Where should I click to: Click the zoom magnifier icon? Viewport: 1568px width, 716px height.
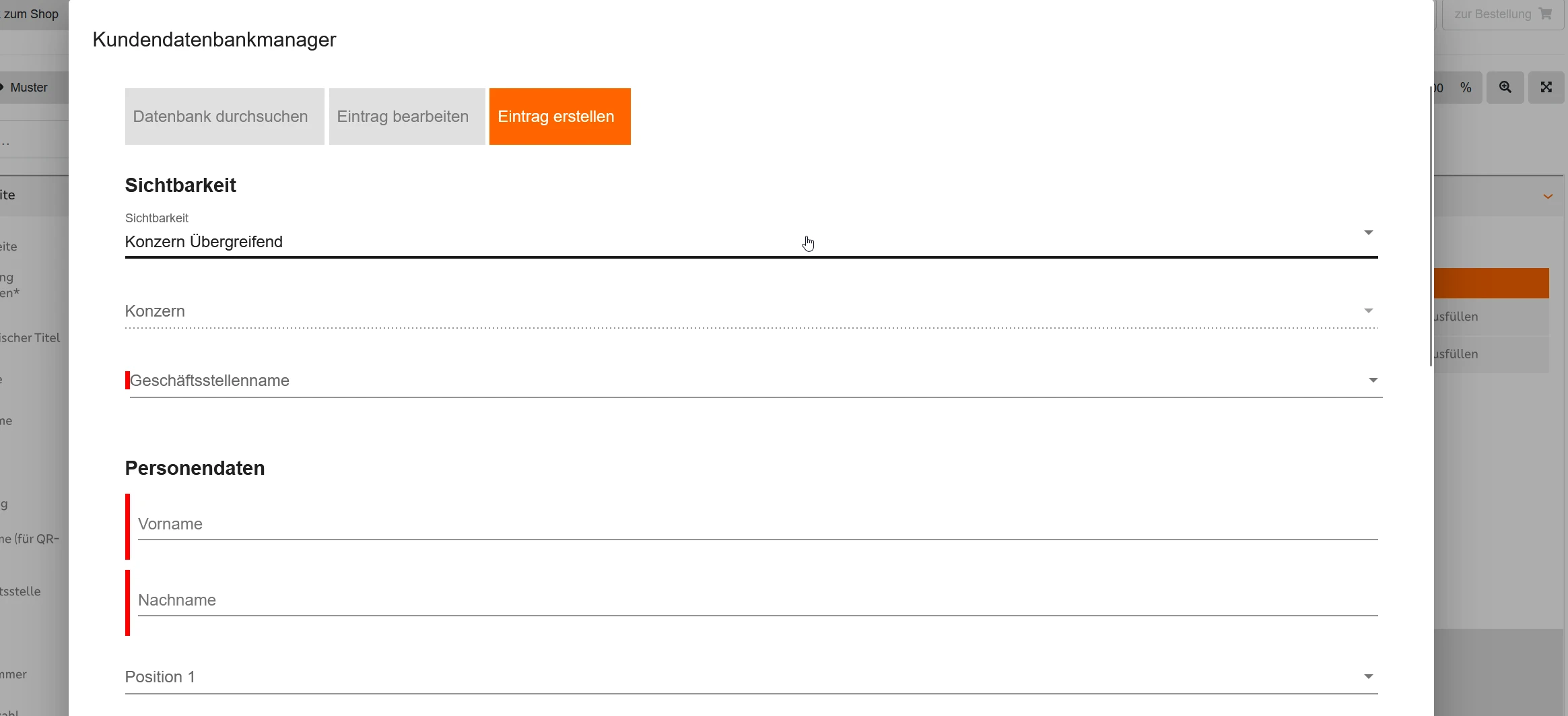(x=1505, y=88)
